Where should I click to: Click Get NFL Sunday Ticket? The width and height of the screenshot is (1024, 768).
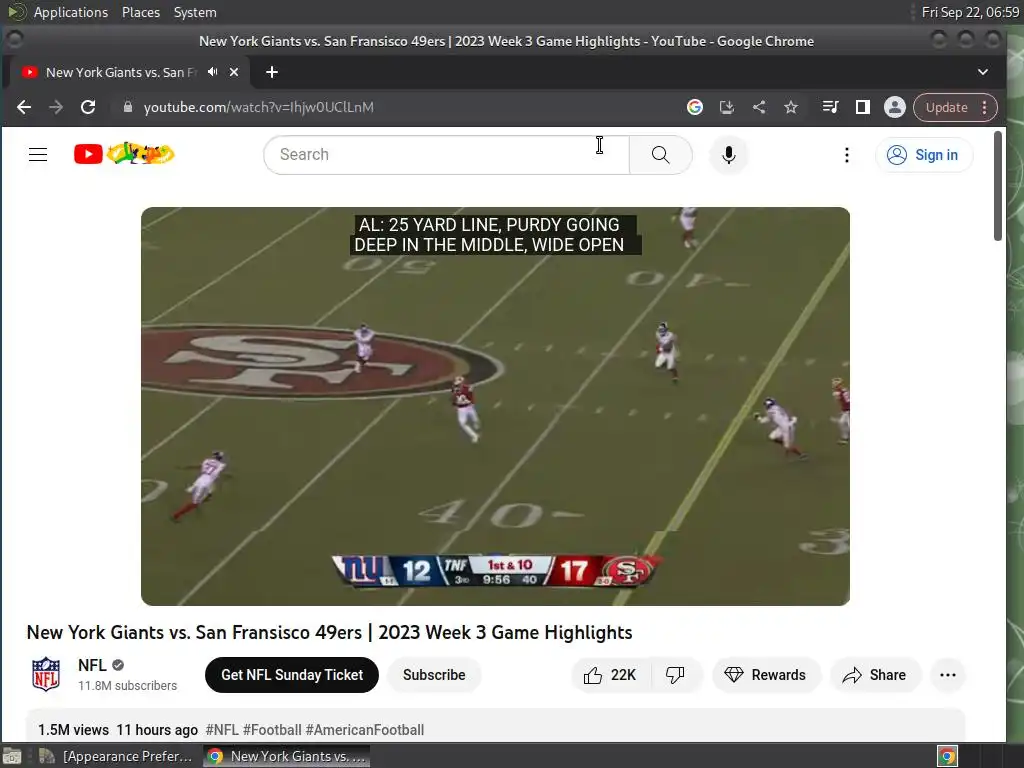click(292, 675)
